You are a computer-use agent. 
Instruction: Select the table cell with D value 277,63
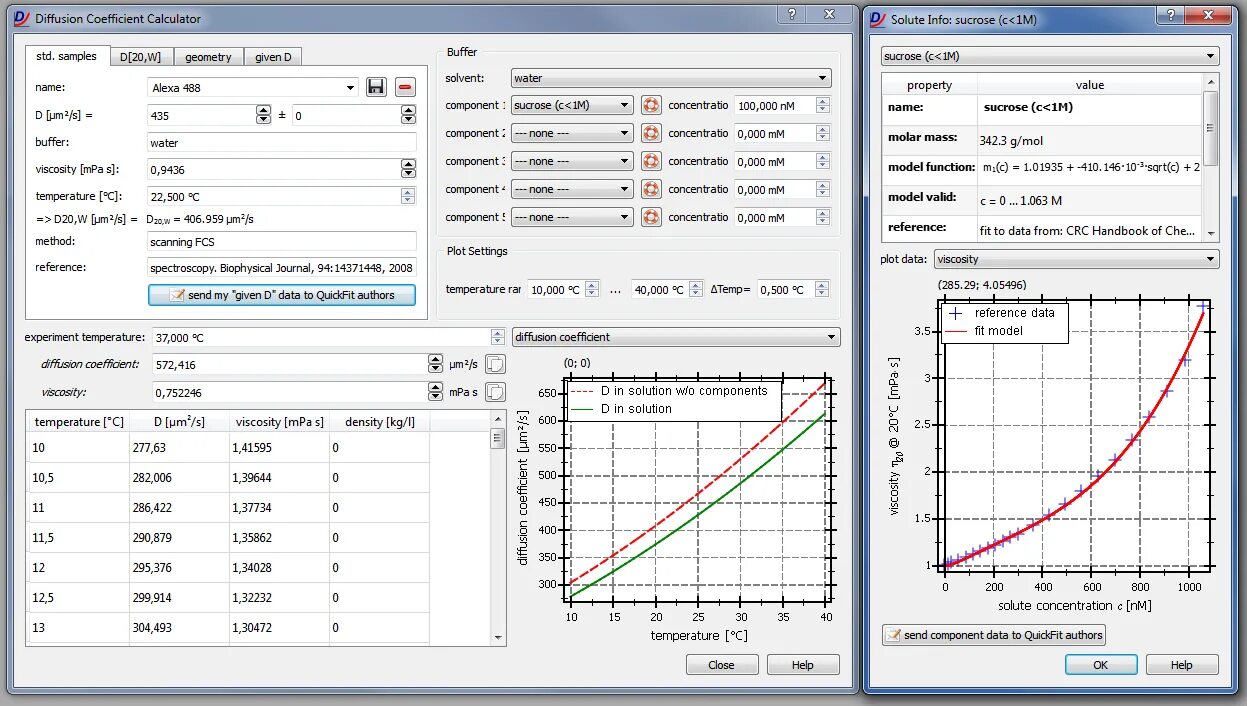pos(179,448)
